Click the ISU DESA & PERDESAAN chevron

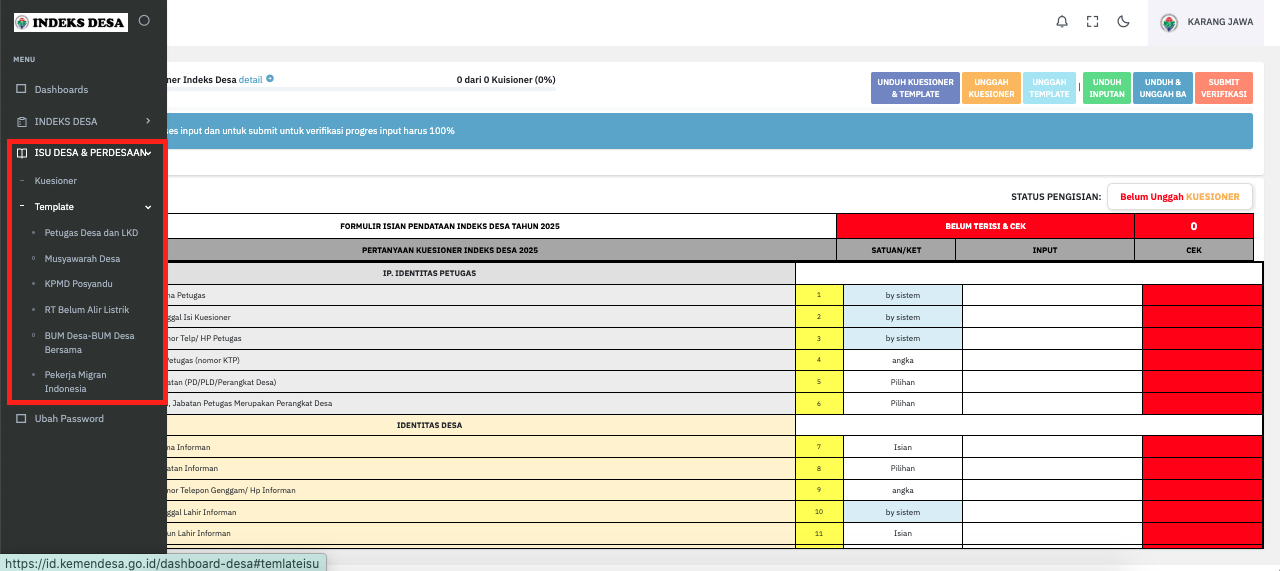tap(148, 153)
